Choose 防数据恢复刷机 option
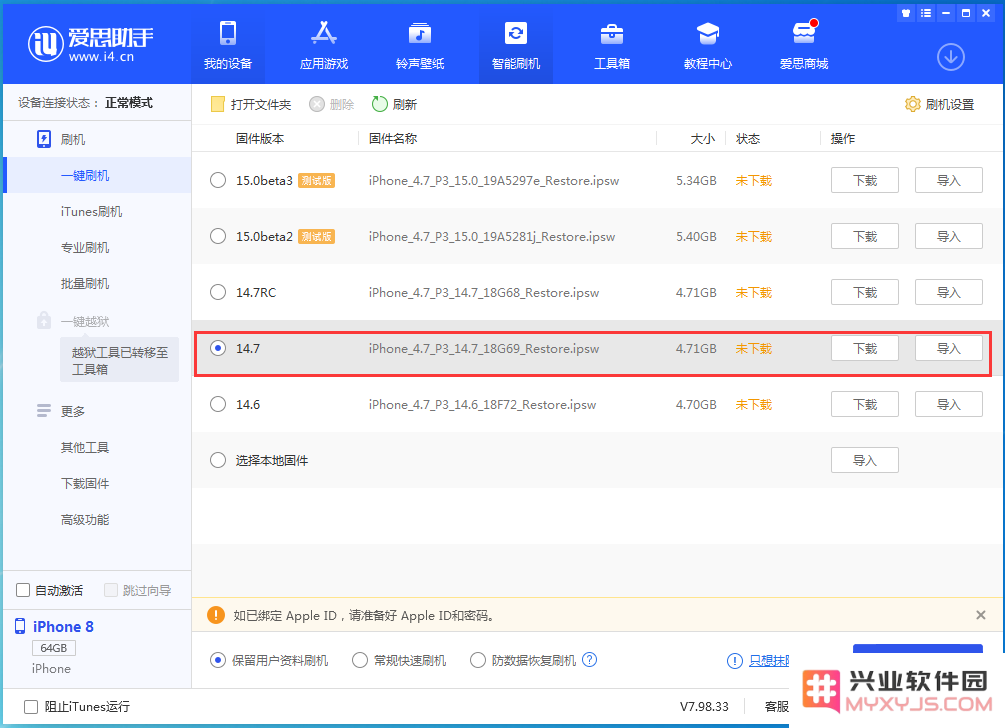This screenshot has width=1005, height=728. tap(478, 660)
